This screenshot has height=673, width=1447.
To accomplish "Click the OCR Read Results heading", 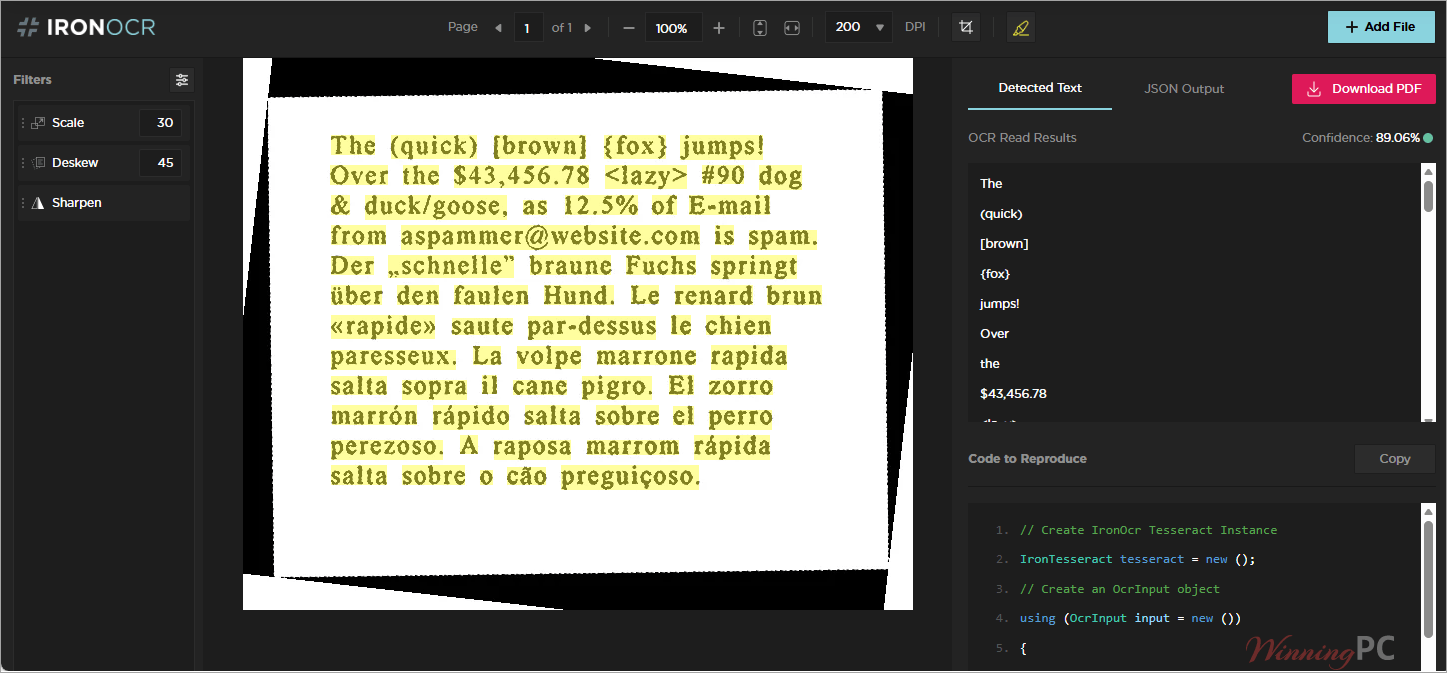I will (x=1022, y=138).
